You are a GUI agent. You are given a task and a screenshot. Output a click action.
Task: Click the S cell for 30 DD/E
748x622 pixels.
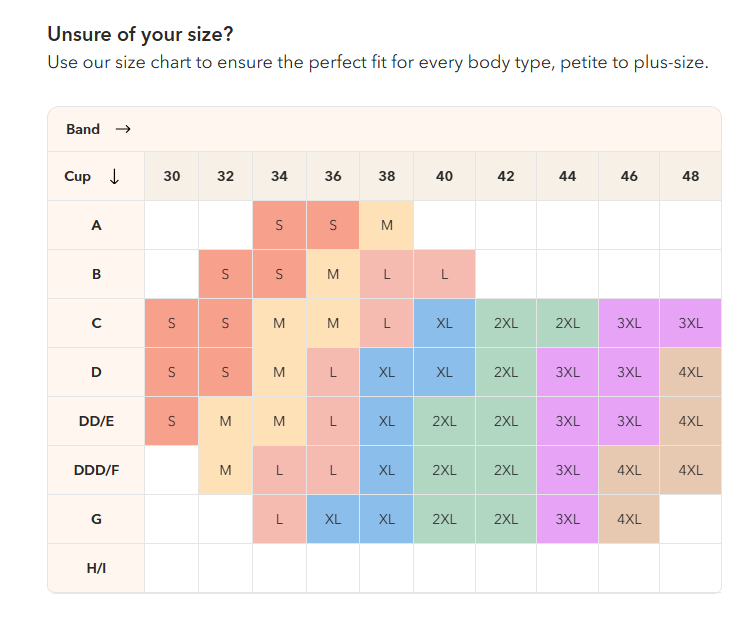pyautogui.click(x=172, y=421)
